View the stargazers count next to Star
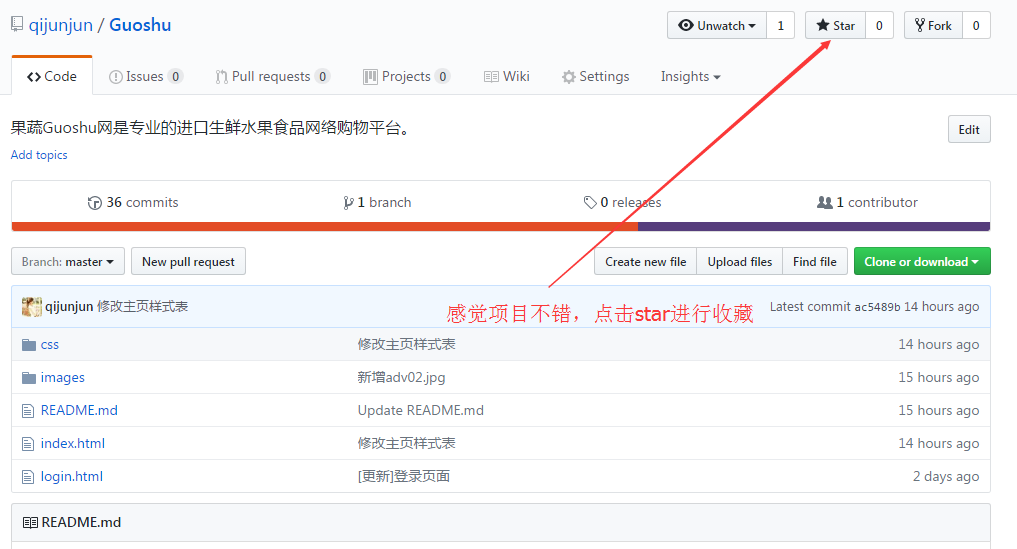Screen dimensions: 1017x549 [x=879, y=25]
